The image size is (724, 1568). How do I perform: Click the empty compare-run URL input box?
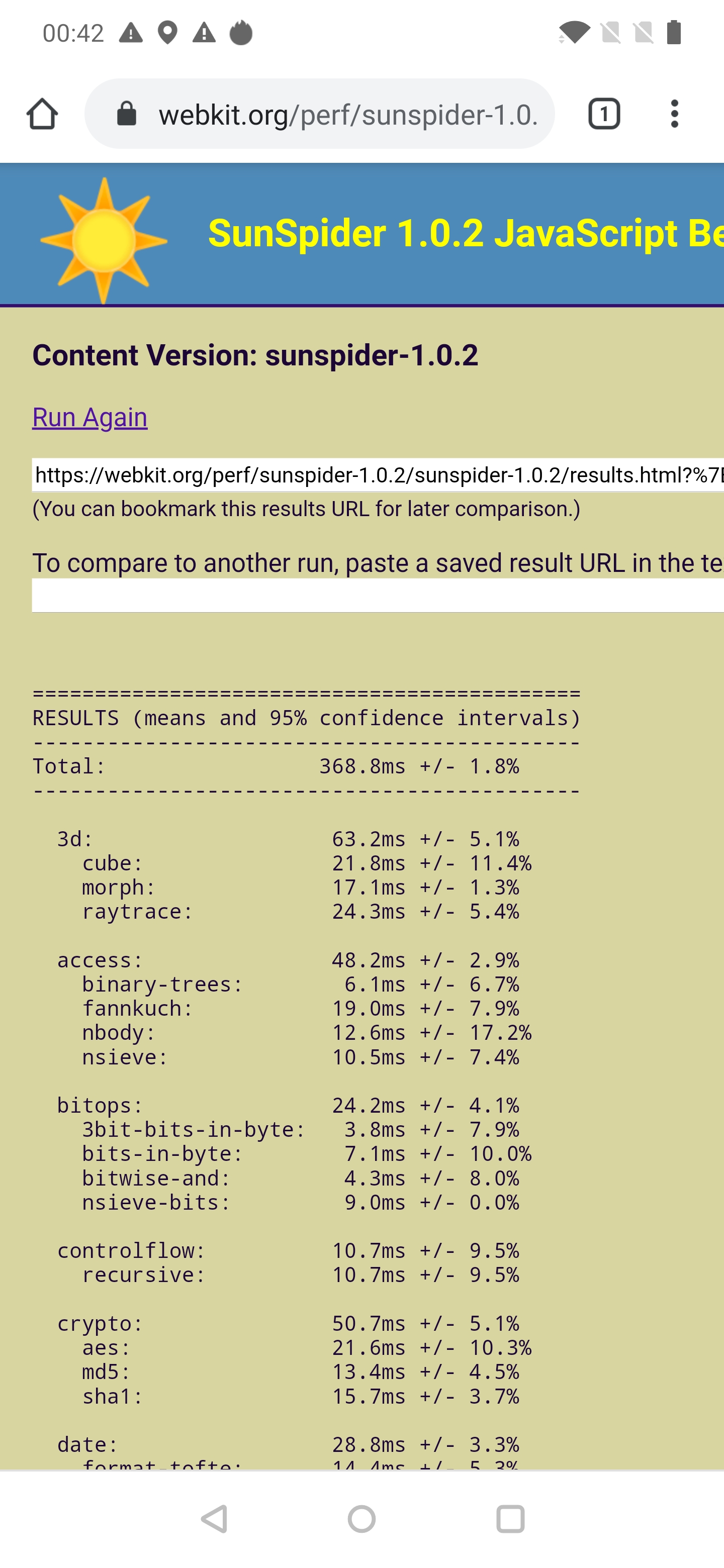(x=378, y=596)
